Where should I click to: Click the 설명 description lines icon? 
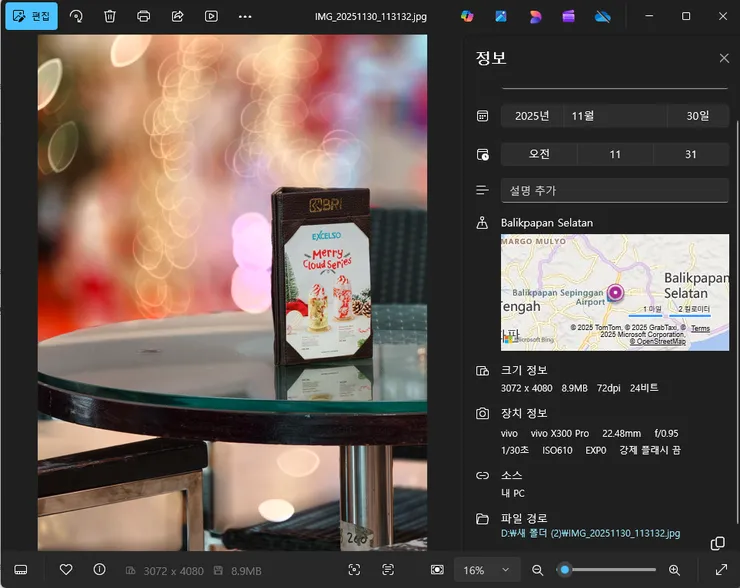(x=482, y=190)
